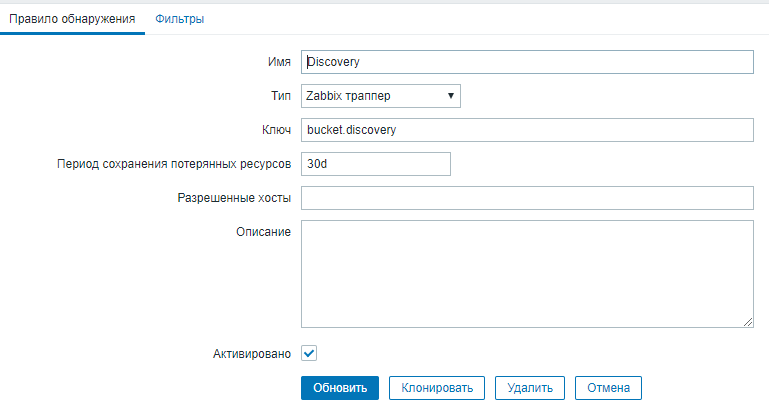Click the Период сохранения потерянных ресурсов label
Viewport: 769px width, 415px height.
click(174, 164)
